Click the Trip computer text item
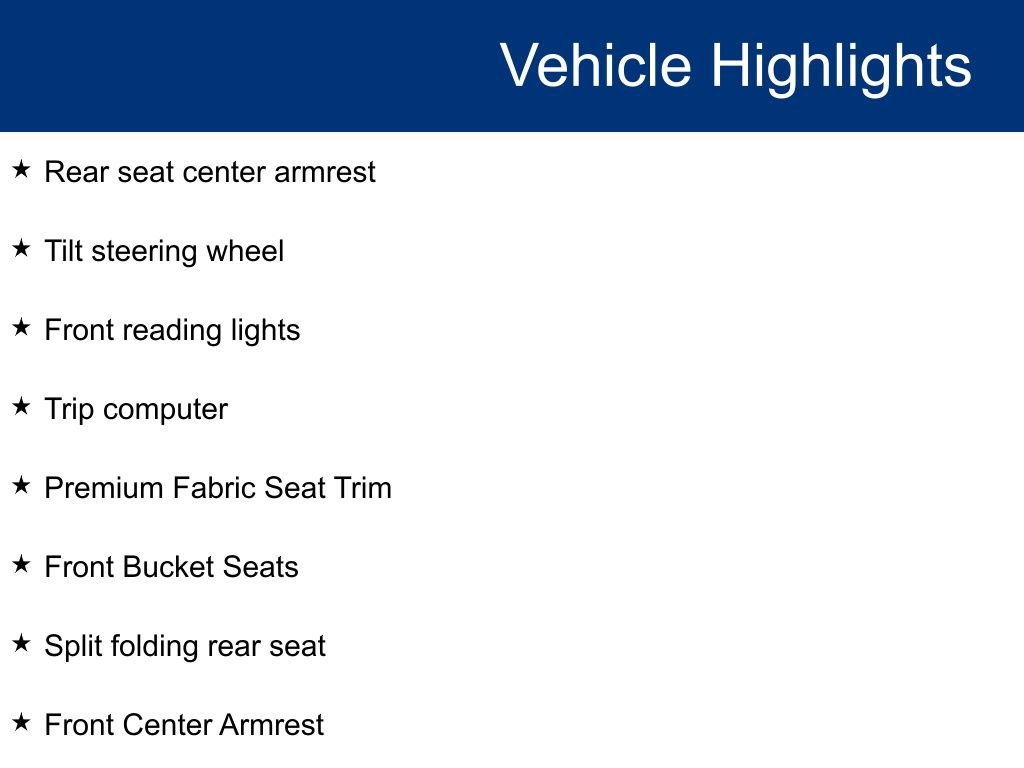This screenshot has height=768, width=1024. tap(136, 409)
